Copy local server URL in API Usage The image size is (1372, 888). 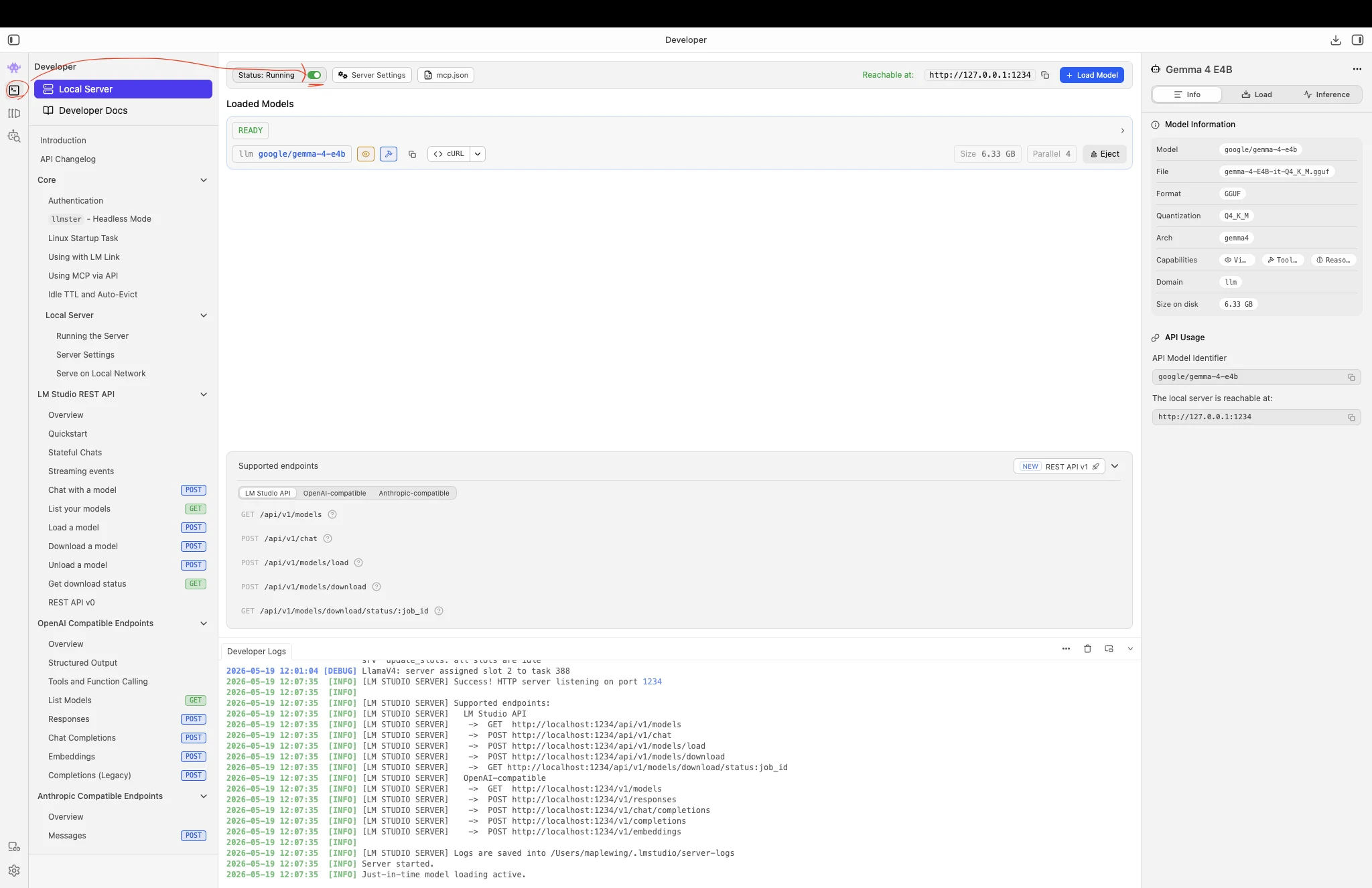click(x=1351, y=417)
